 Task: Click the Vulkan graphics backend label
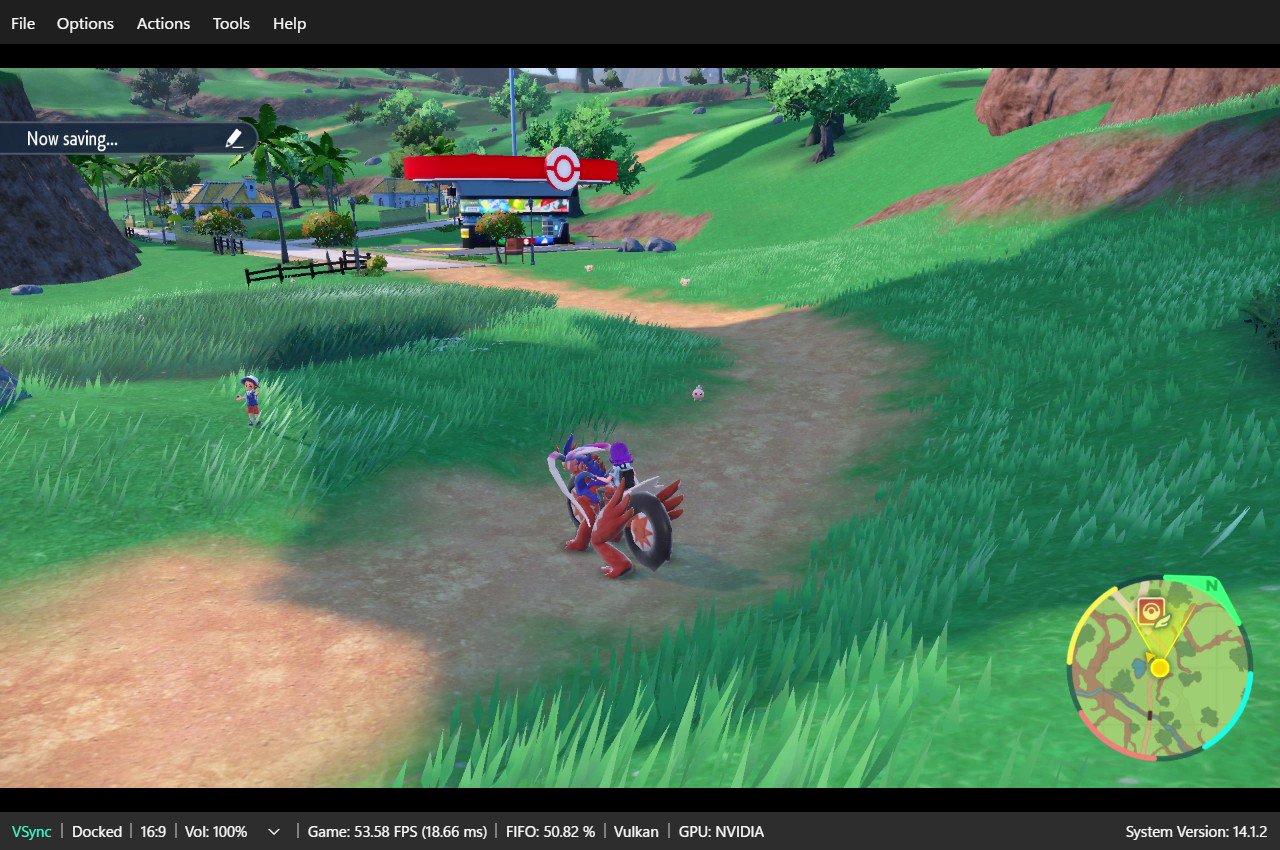636,832
